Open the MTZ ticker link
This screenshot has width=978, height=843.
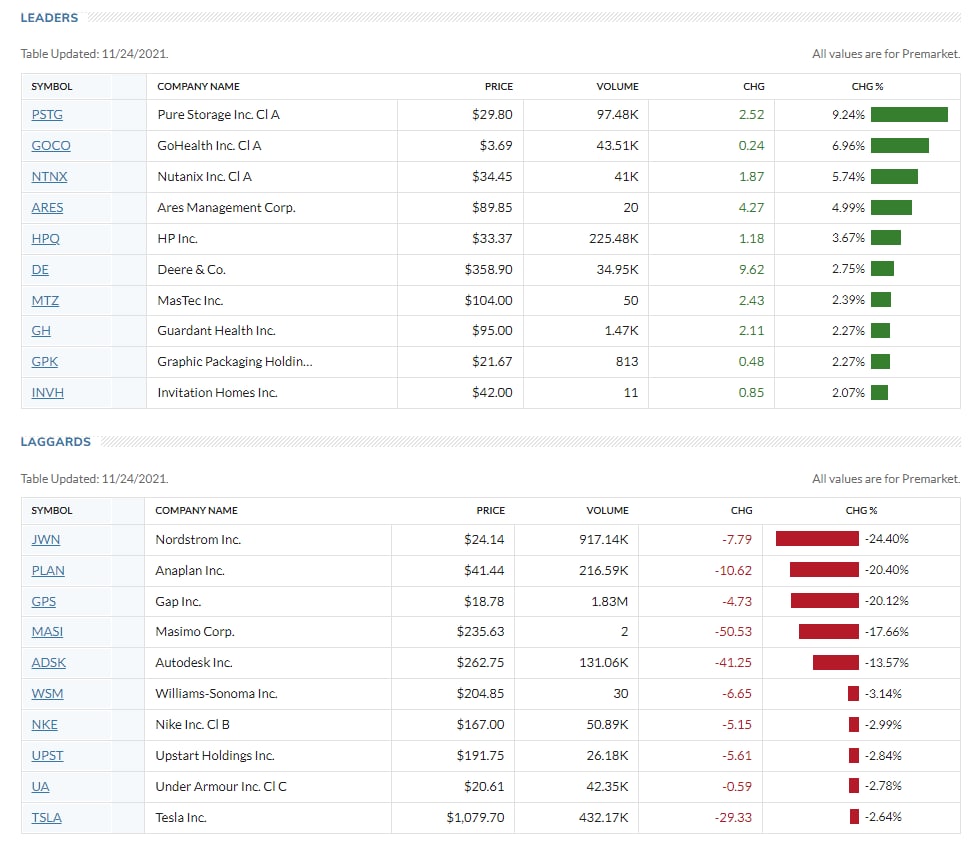pyautogui.click(x=45, y=301)
